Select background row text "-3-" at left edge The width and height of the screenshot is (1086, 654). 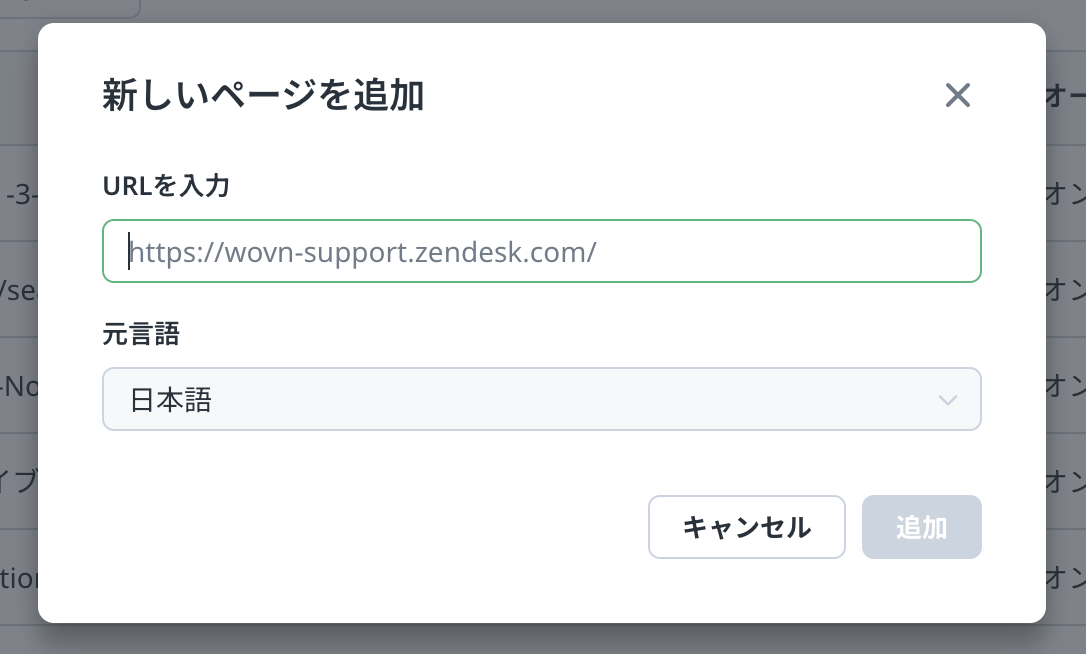click(x=21, y=194)
